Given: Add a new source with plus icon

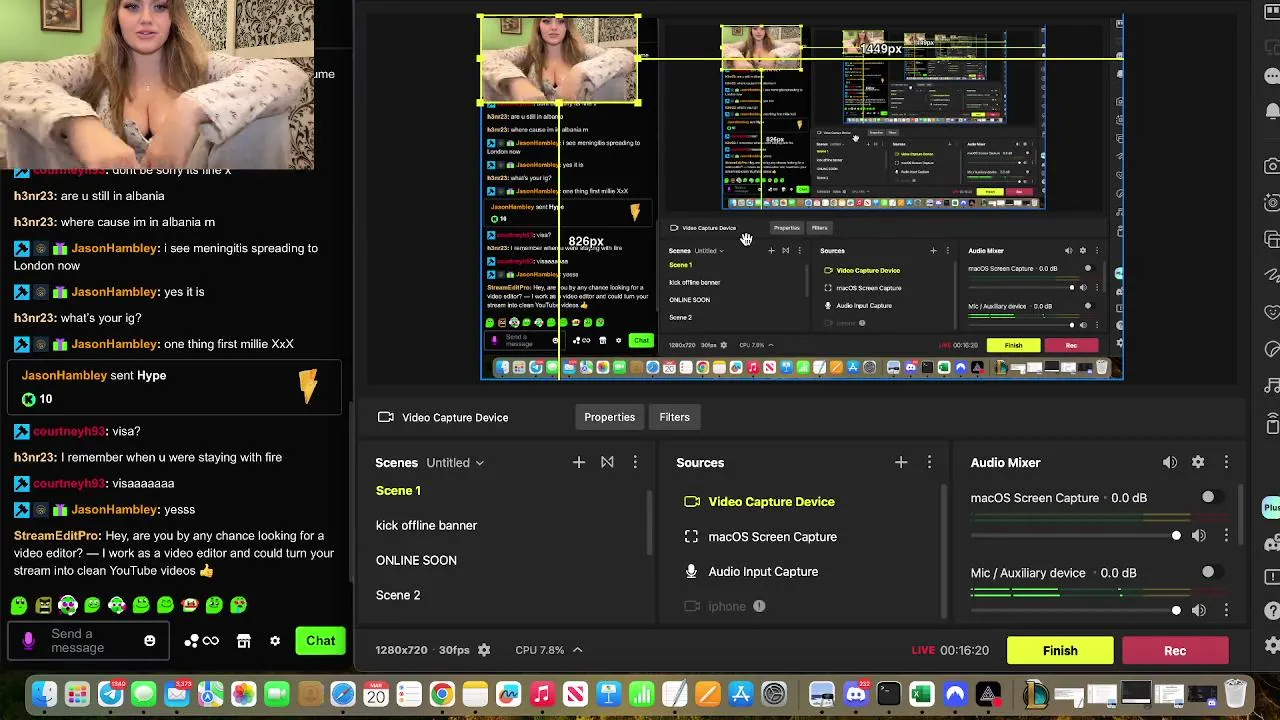Looking at the screenshot, I should [x=901, y=462].
